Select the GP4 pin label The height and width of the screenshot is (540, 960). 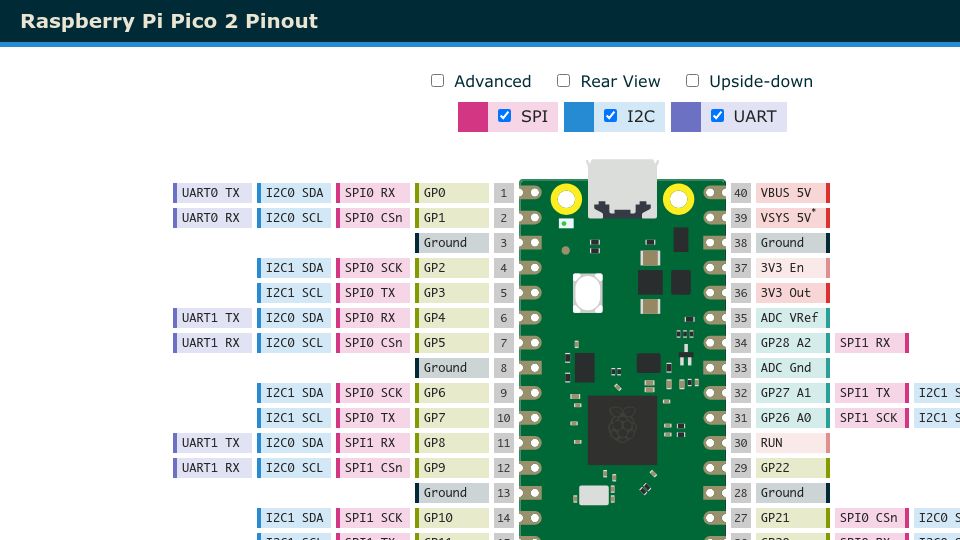452,318
